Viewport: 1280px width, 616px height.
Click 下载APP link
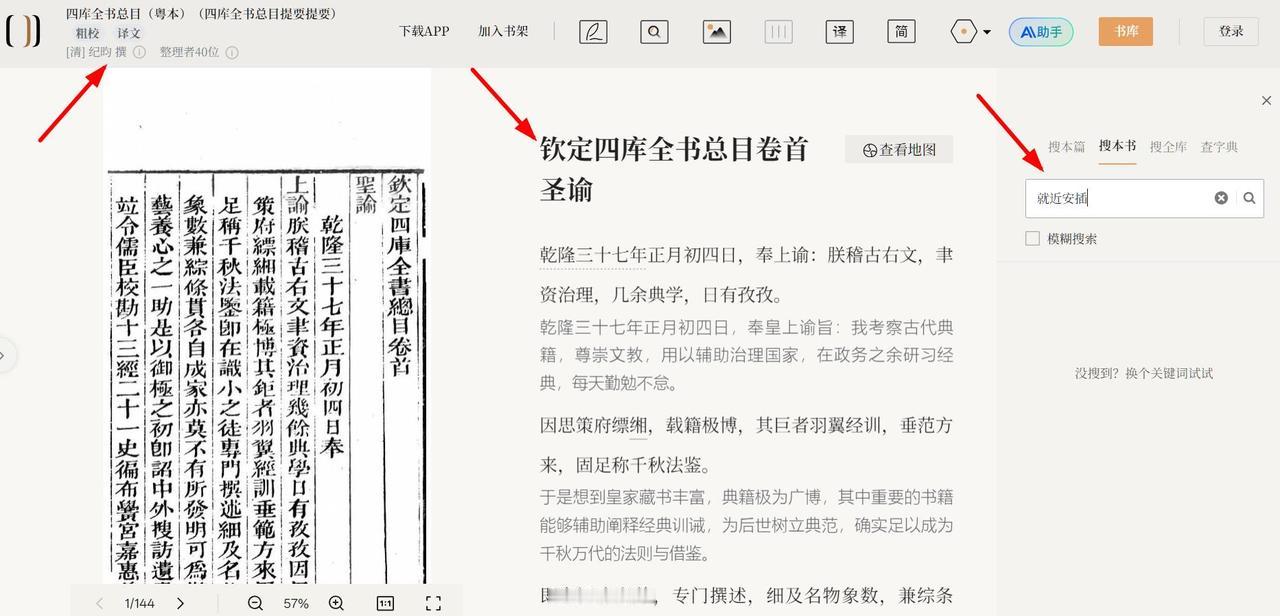[424, 31]
